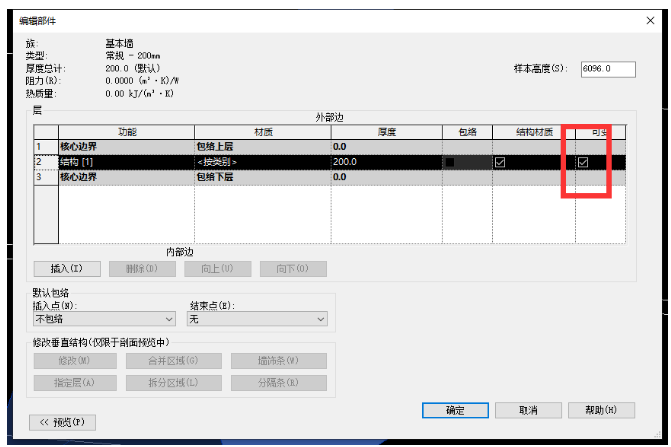The image size is (671, 447).
Task: Toggle the 可变 checkbox in row 2
Action: [583, 162]
